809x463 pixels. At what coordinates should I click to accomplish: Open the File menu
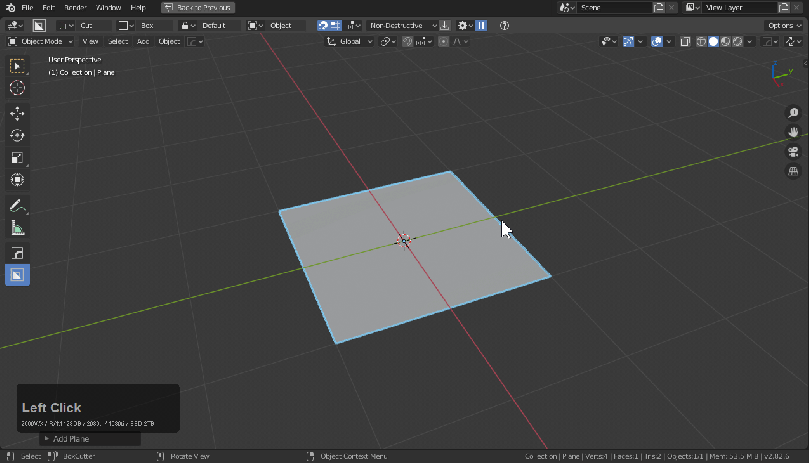pos(27,7)
